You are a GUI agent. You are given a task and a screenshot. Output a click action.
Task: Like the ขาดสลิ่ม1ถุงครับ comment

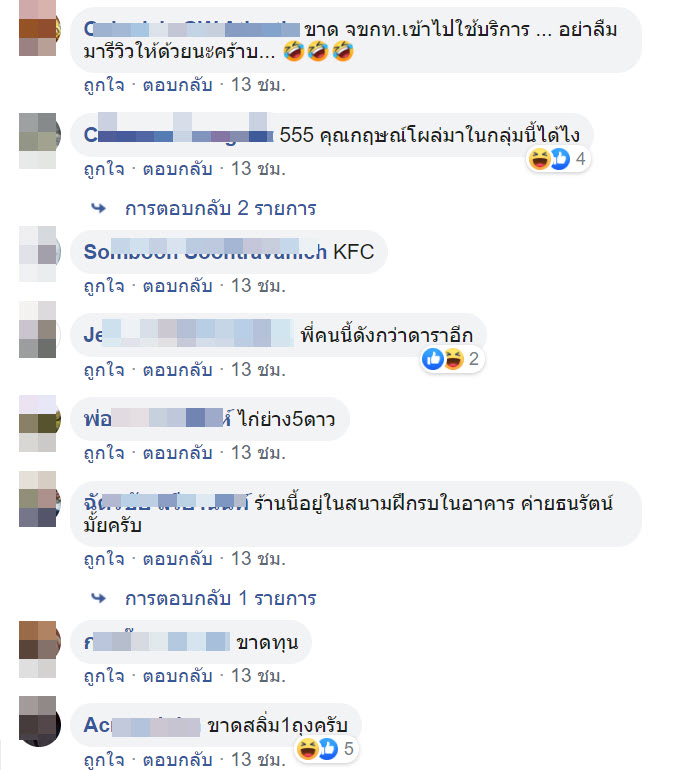[x=104, y=760]
